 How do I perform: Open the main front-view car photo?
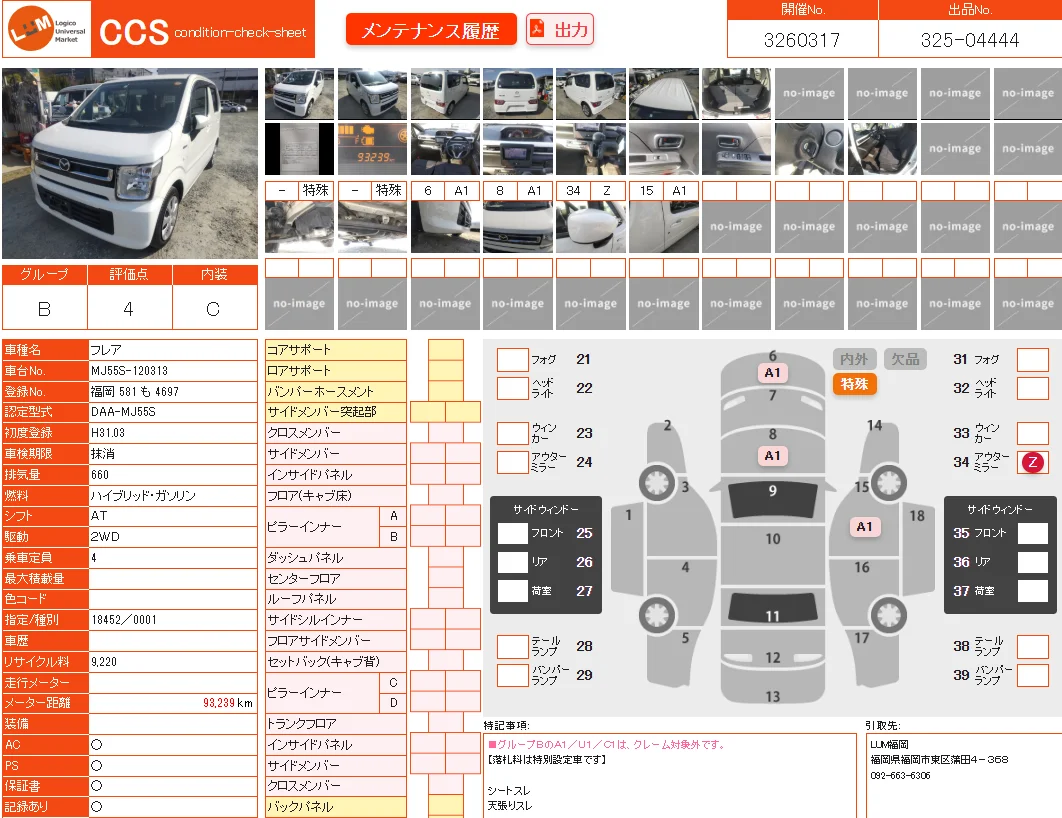[x=130, y=163]
